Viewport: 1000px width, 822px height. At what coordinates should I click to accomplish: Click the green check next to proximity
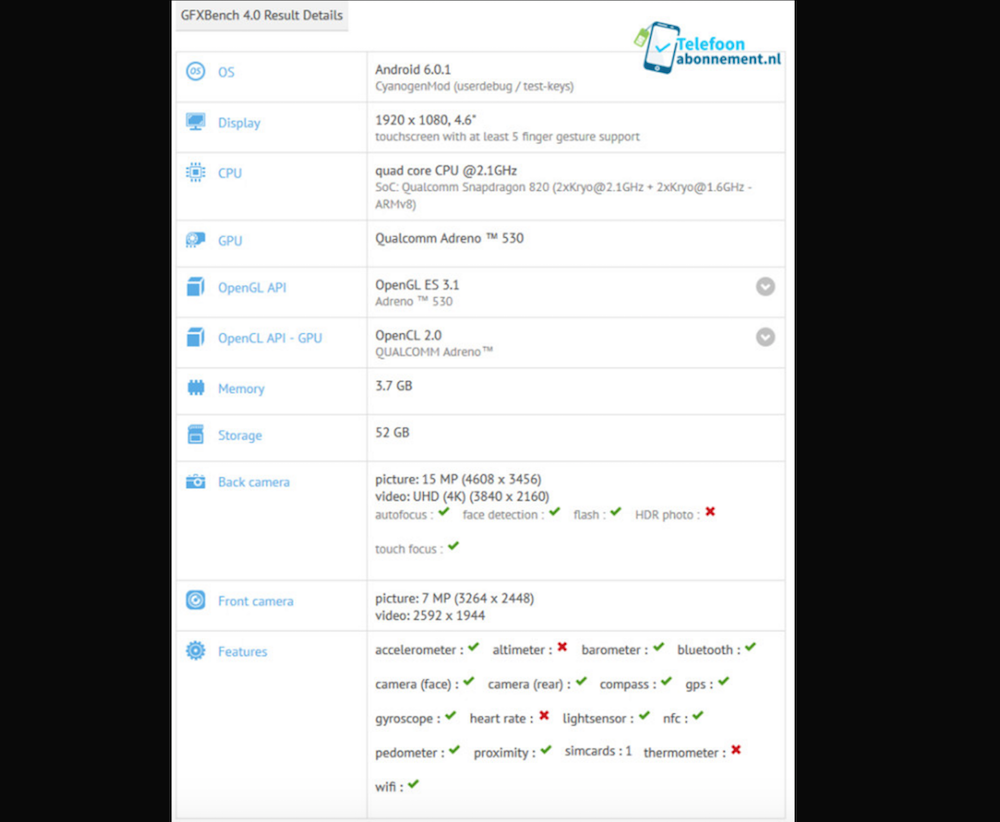coord(546,750)
